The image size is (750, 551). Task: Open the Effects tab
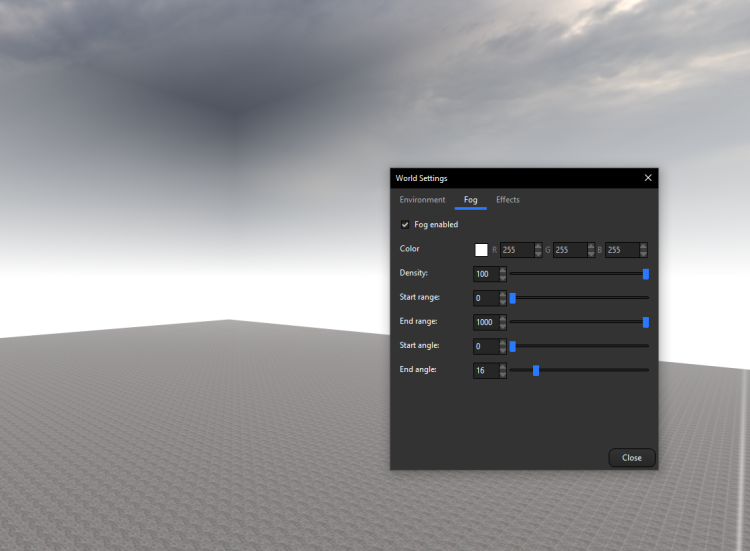[x=508, y=200]
